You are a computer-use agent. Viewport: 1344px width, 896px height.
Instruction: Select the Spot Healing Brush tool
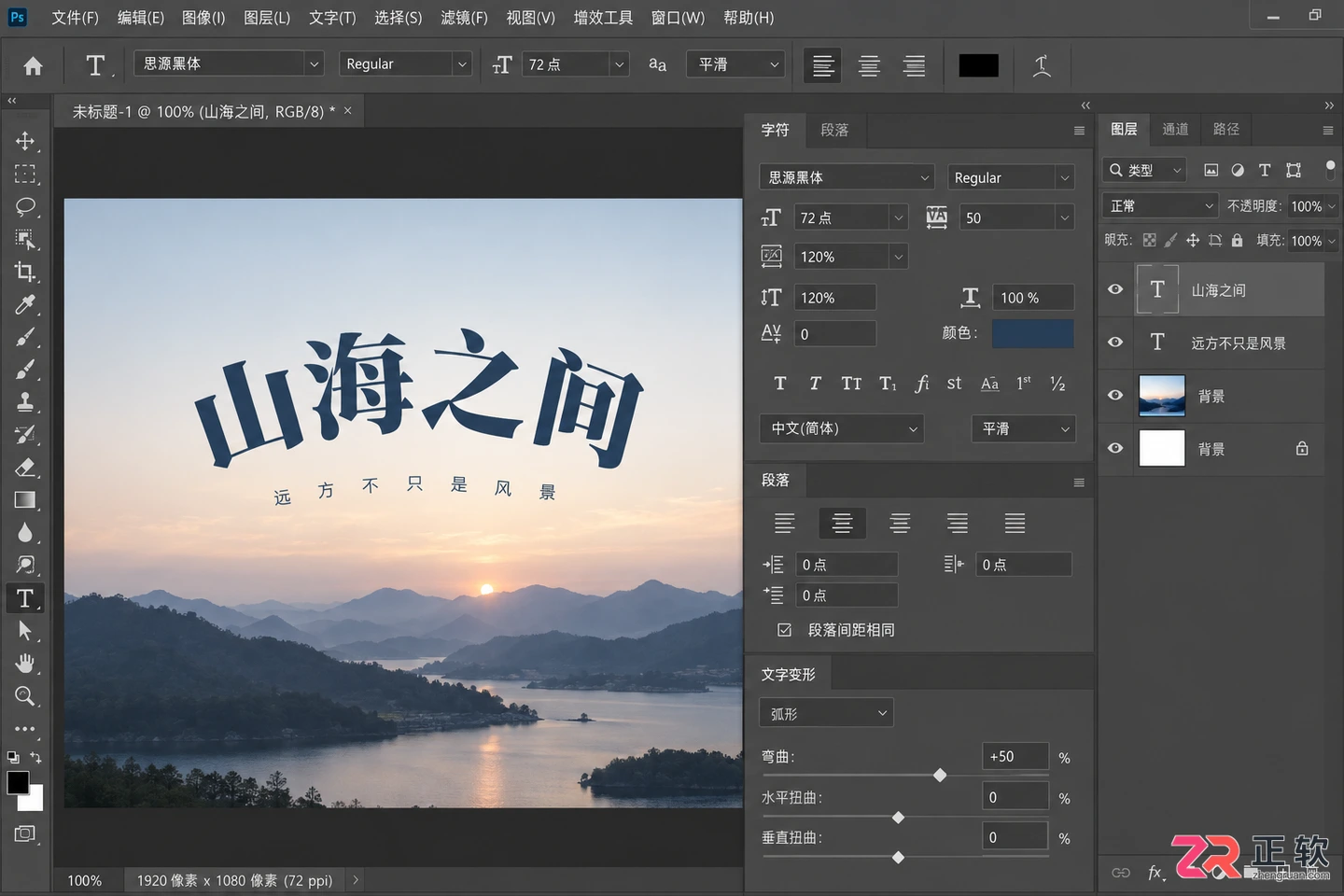point(25,337)
